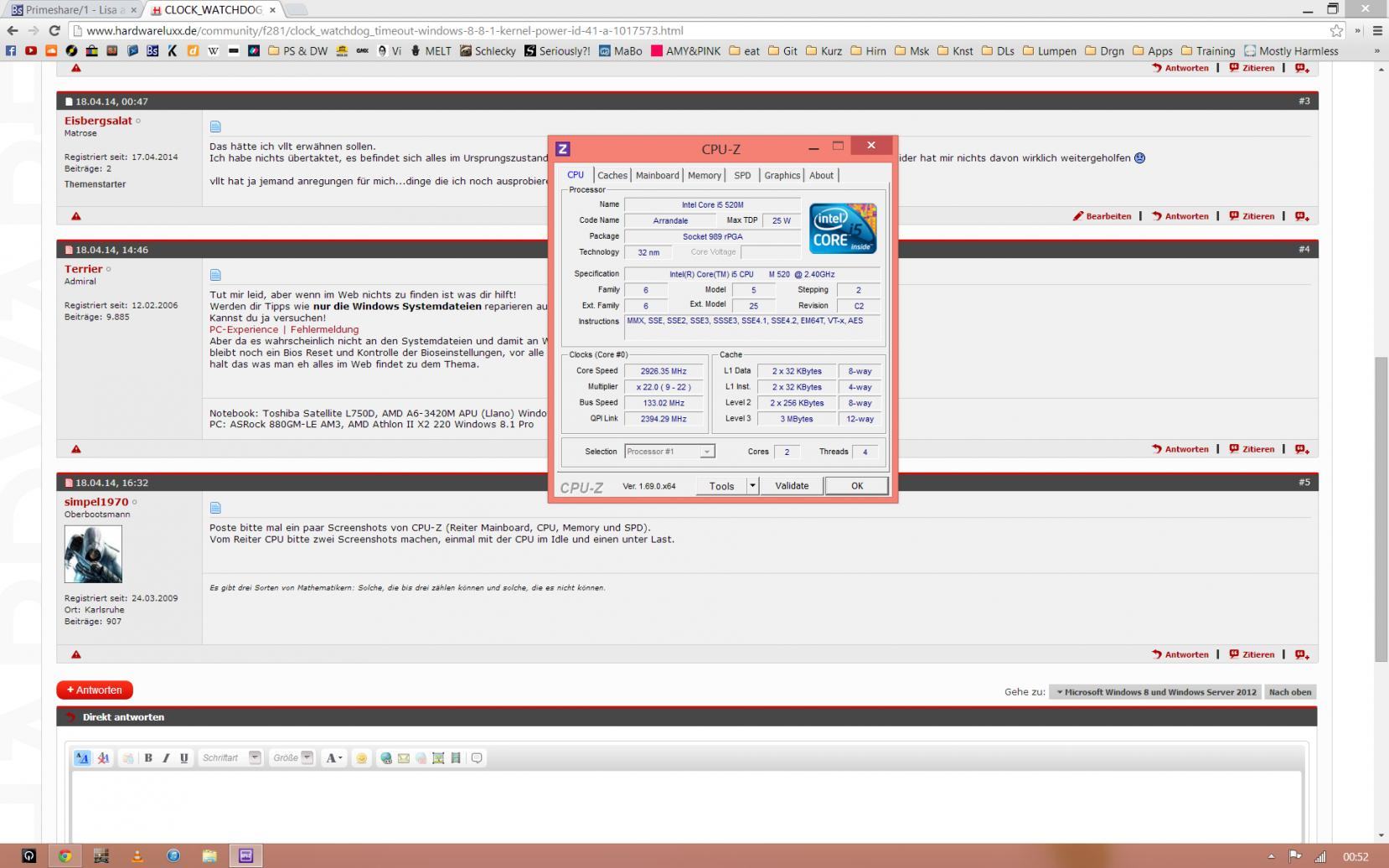Open the Chrome menu hamburger icon
1389x868 pixels.
(x=1377, y=30)
